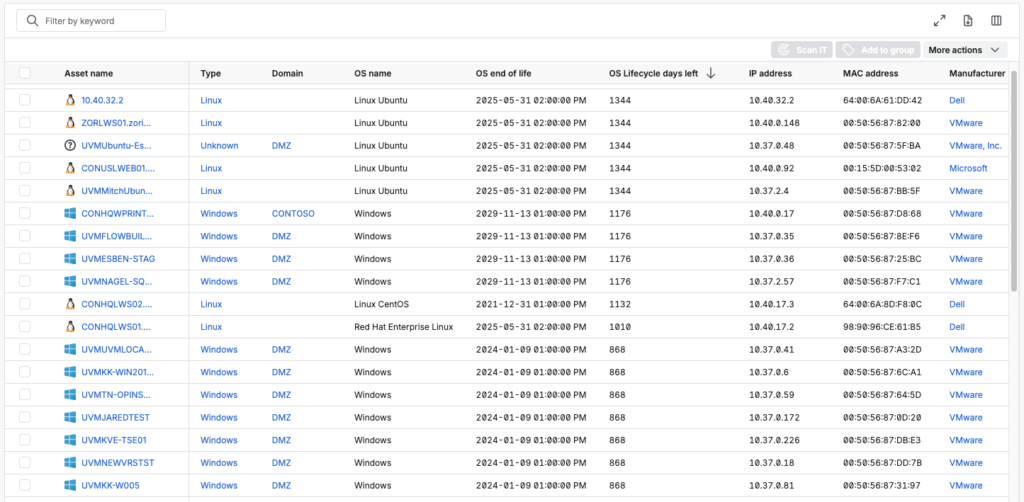
Task: Click IP address 10.37.0.172
Action: coord(774,417)
